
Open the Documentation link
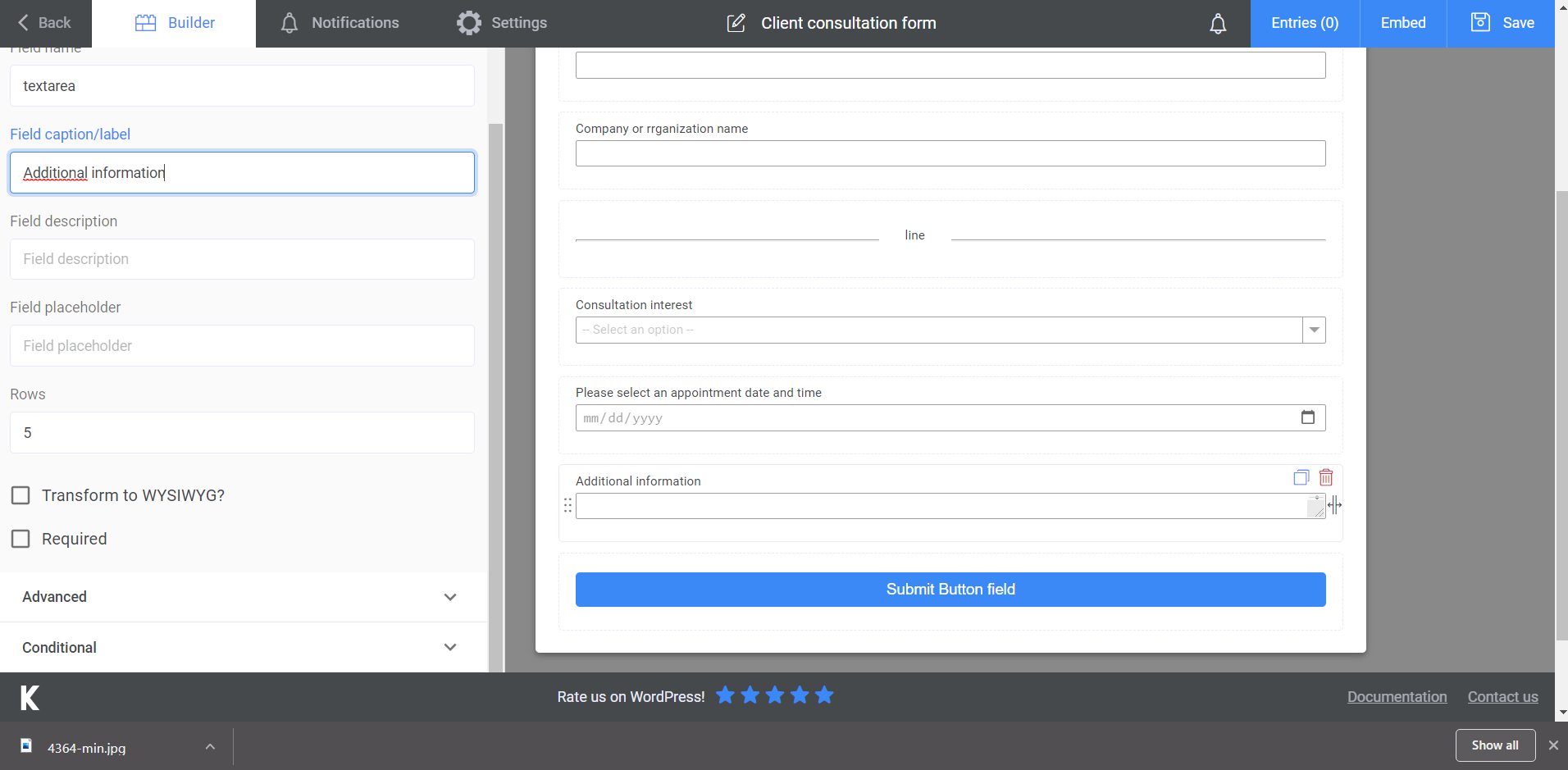1397,696
